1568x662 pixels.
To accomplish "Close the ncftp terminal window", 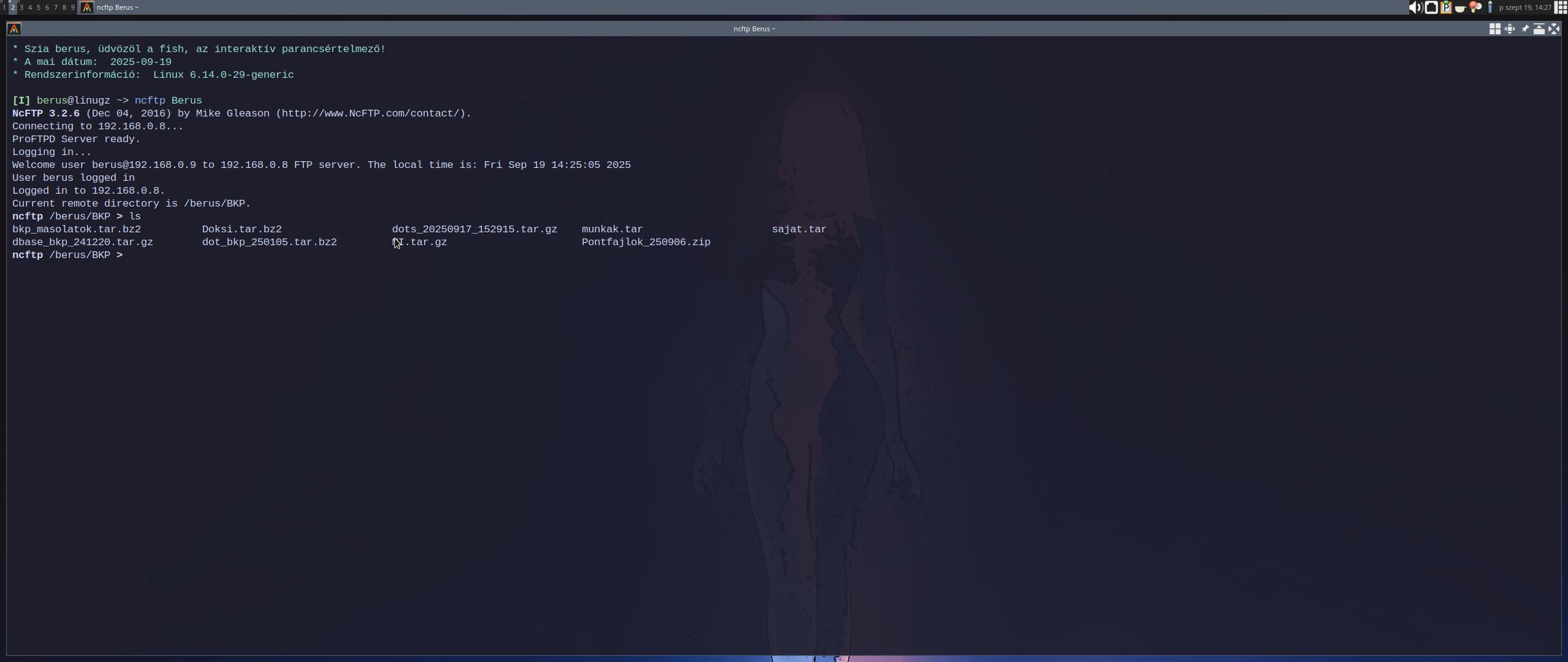I will pyautogui.click(x=1554, y=29).
